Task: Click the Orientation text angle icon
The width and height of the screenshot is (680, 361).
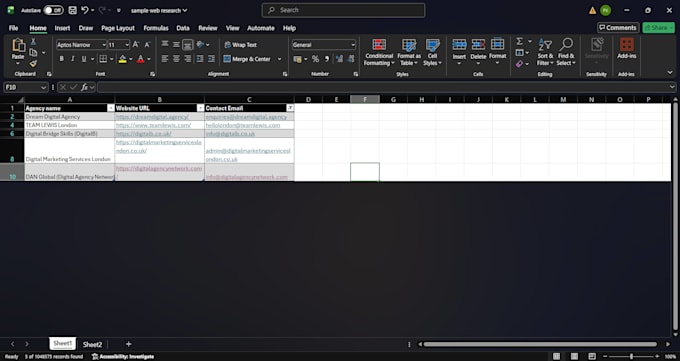Action: 200,44
